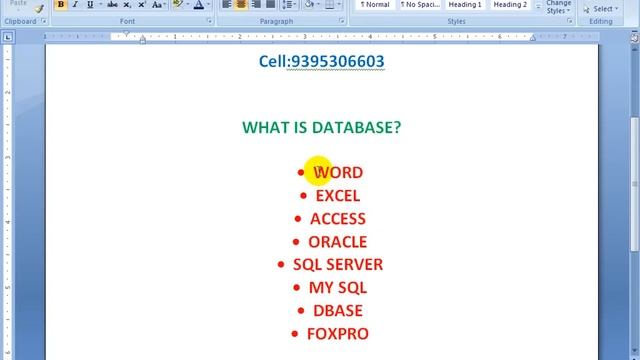The image size is (640, 360).
Task: Open Paragraph dialog launcher
Action: tap(342, 21)
